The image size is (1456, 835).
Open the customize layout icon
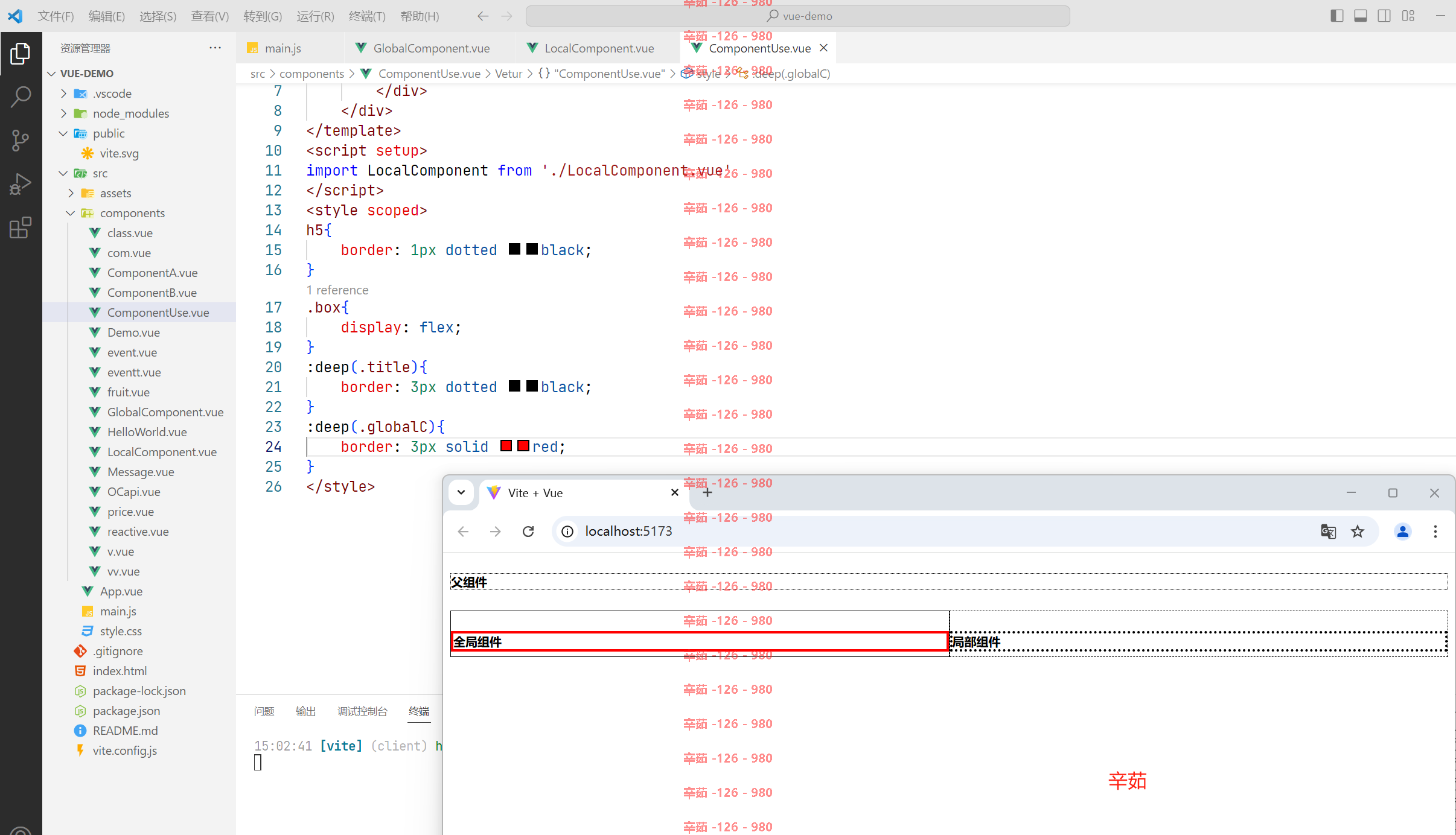(1408, 16)
